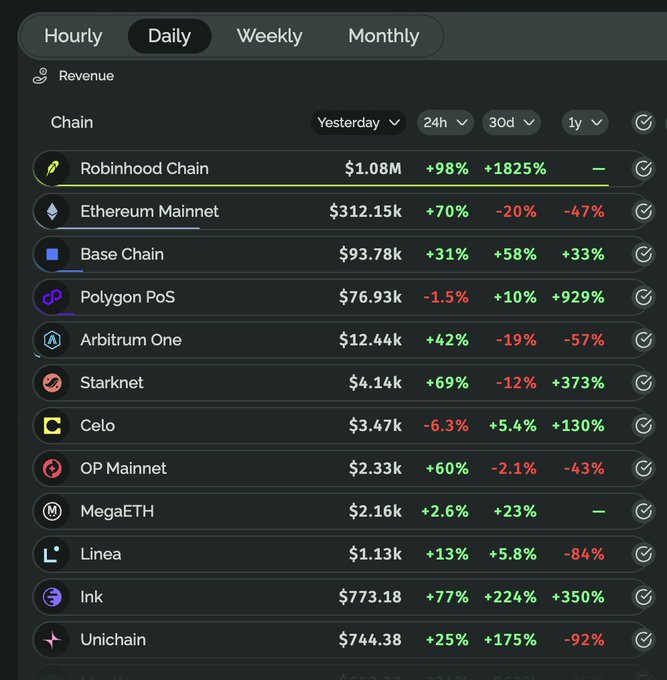Toggle check circle for MegaETH row
This screenshot has width=667, height=680.
pos(643,511)
